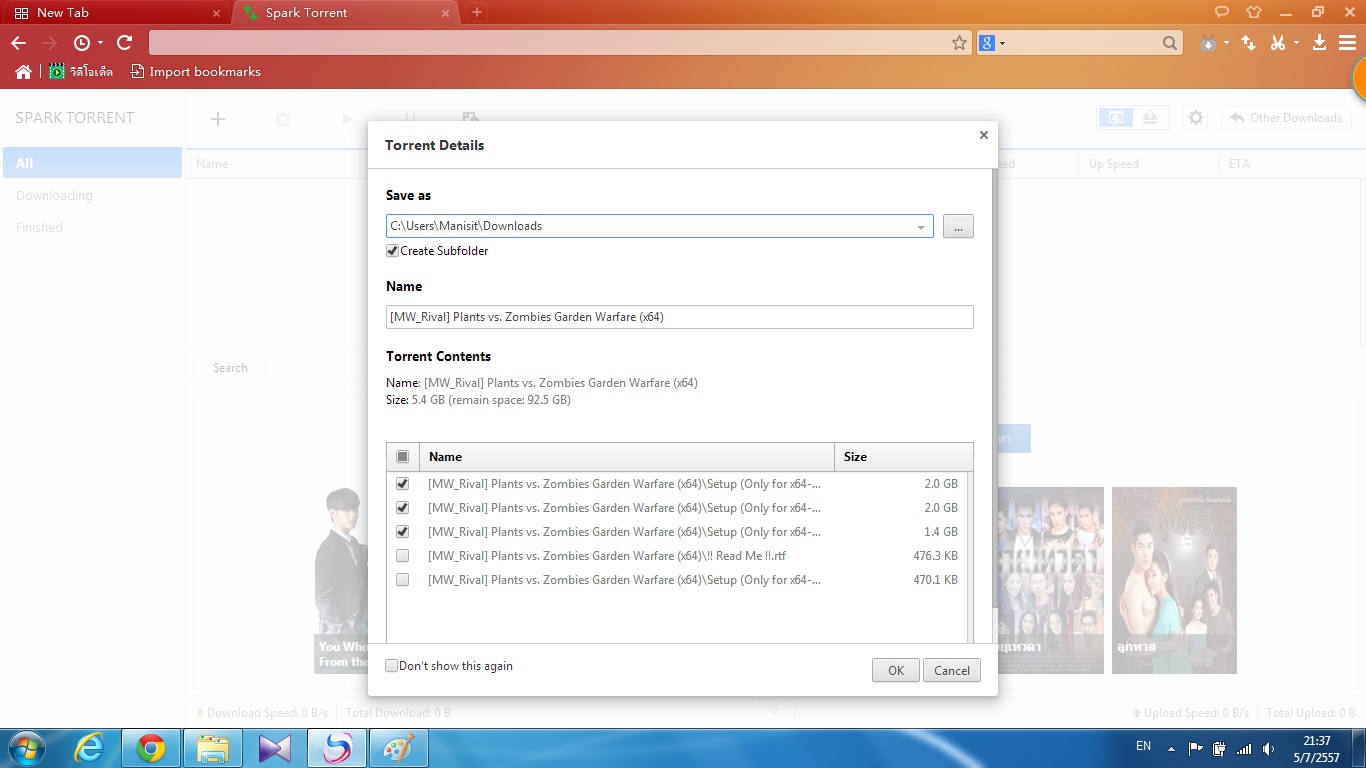
Task: Expand the media downloader dropdown arrow
Action: tap(1225, 43)
